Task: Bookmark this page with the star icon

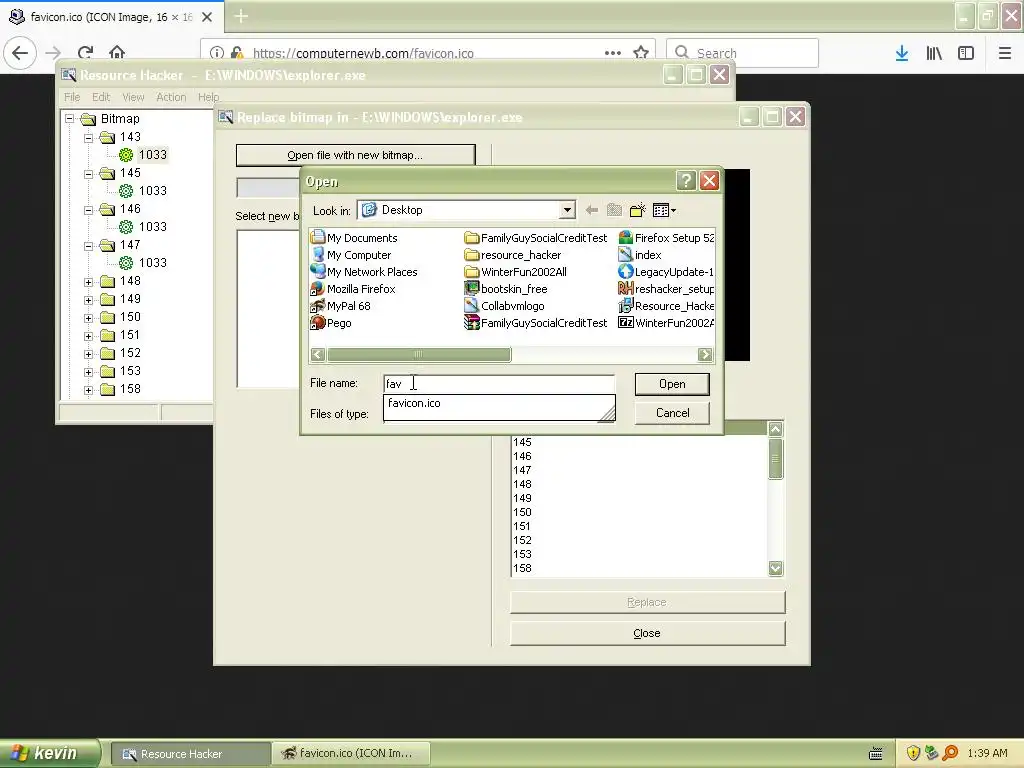Action: 641,53
